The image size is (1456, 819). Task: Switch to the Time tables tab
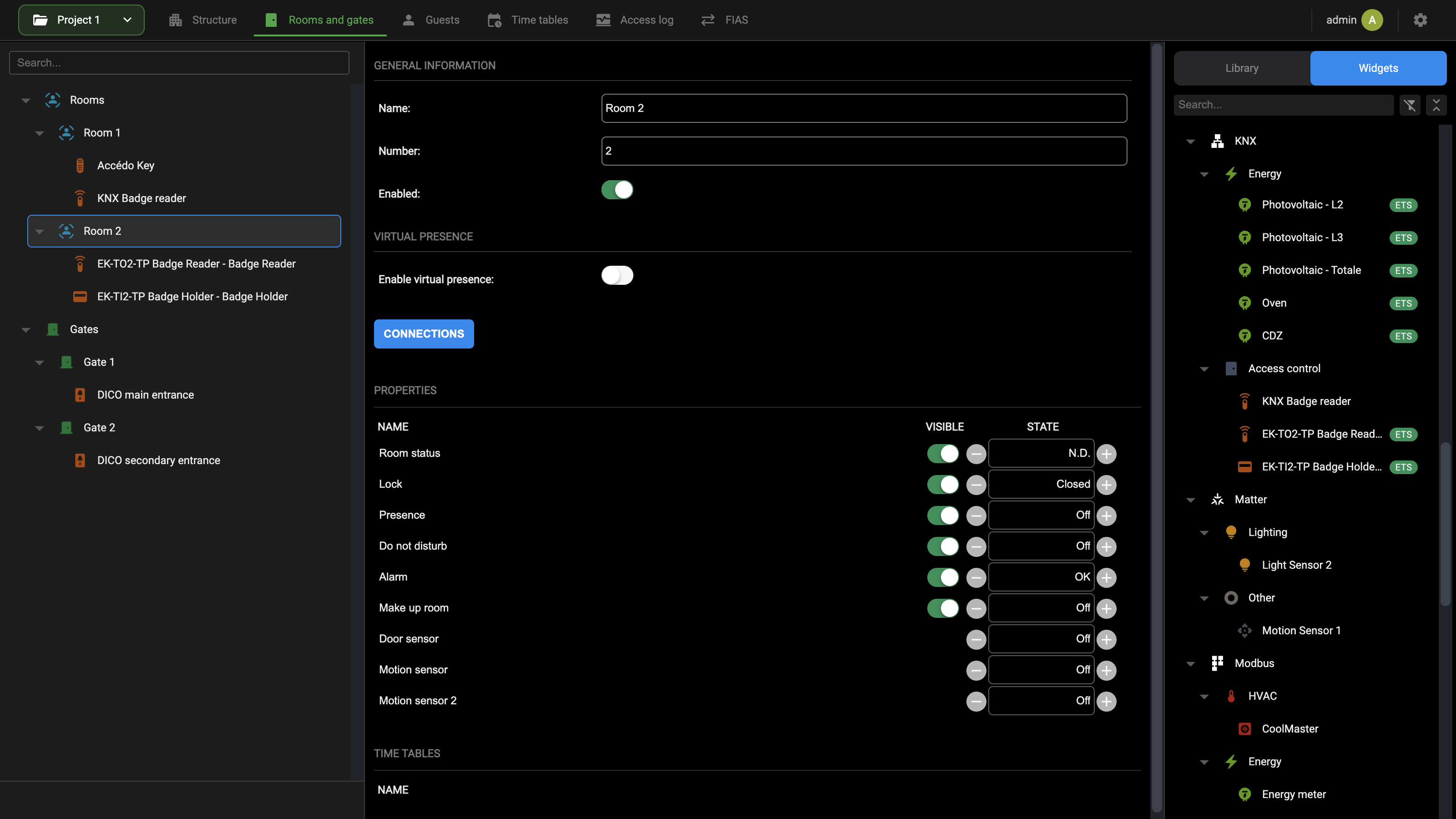527,20
